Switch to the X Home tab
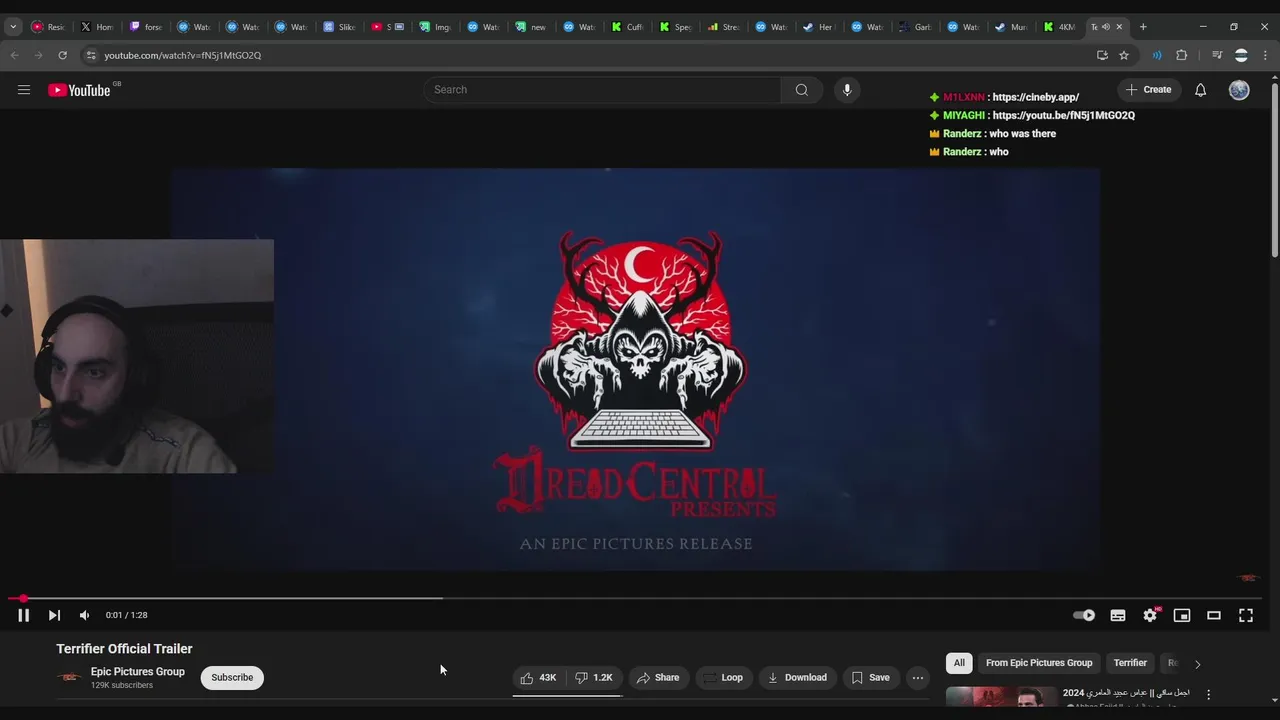Screen dimensions: 1280x720 97,27
